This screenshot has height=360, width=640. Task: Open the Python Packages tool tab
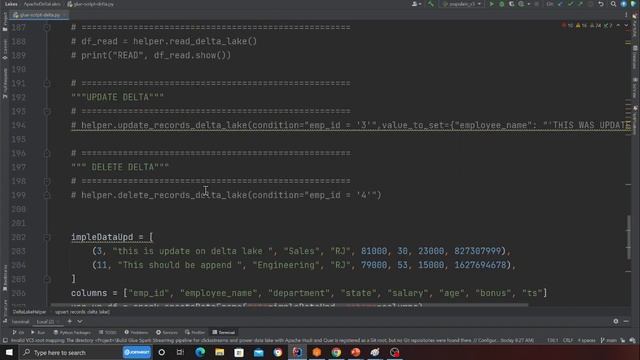[x=72, y=333]
